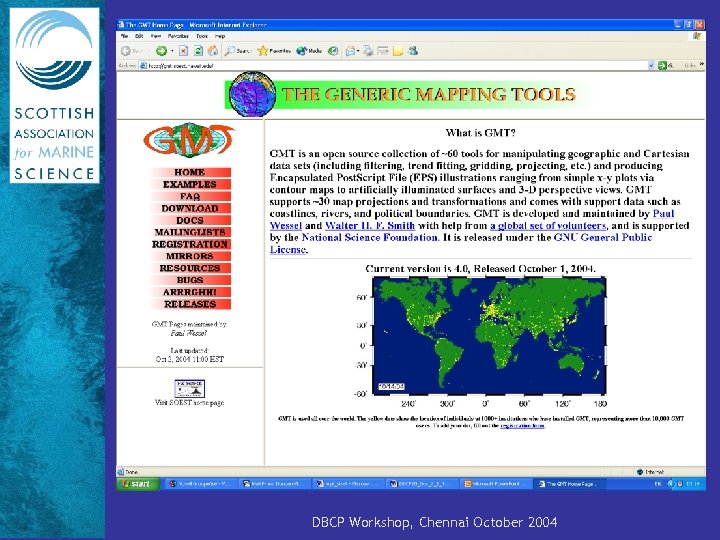Screen dimensions: 720x540
Task: Click the 'Visit SOEST home page' text
Action: click(x=189, y=403)
